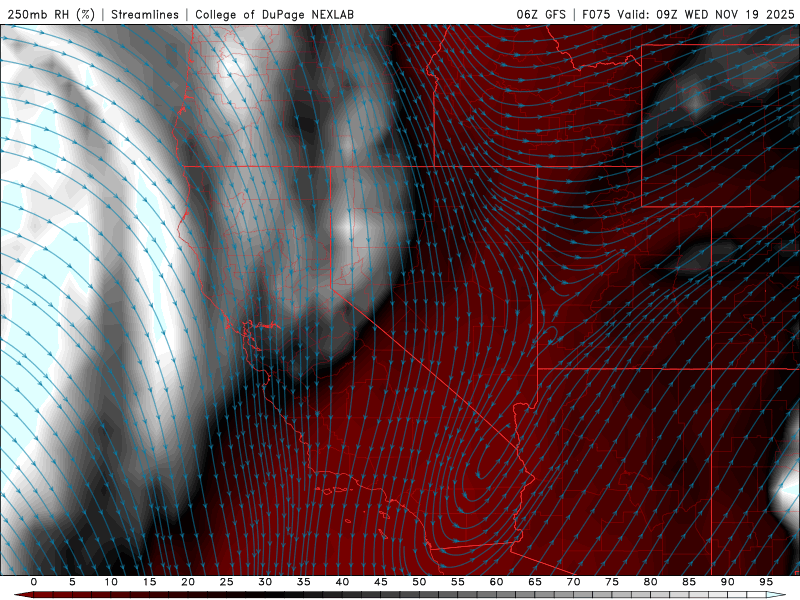This screenshot has width=800, height=600.
Task: Click the dark red low-humidity end of the colorbar
Action: (23, 595)
